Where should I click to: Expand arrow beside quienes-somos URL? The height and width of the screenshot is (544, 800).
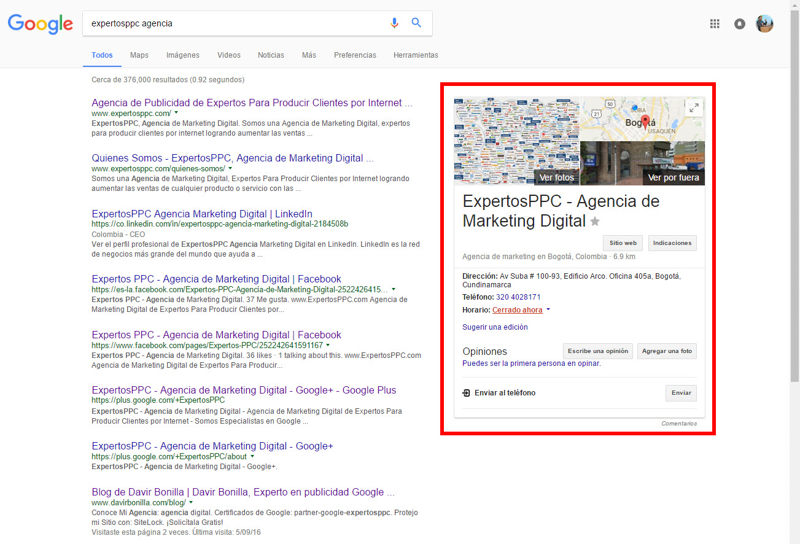[x=230, y=168]
